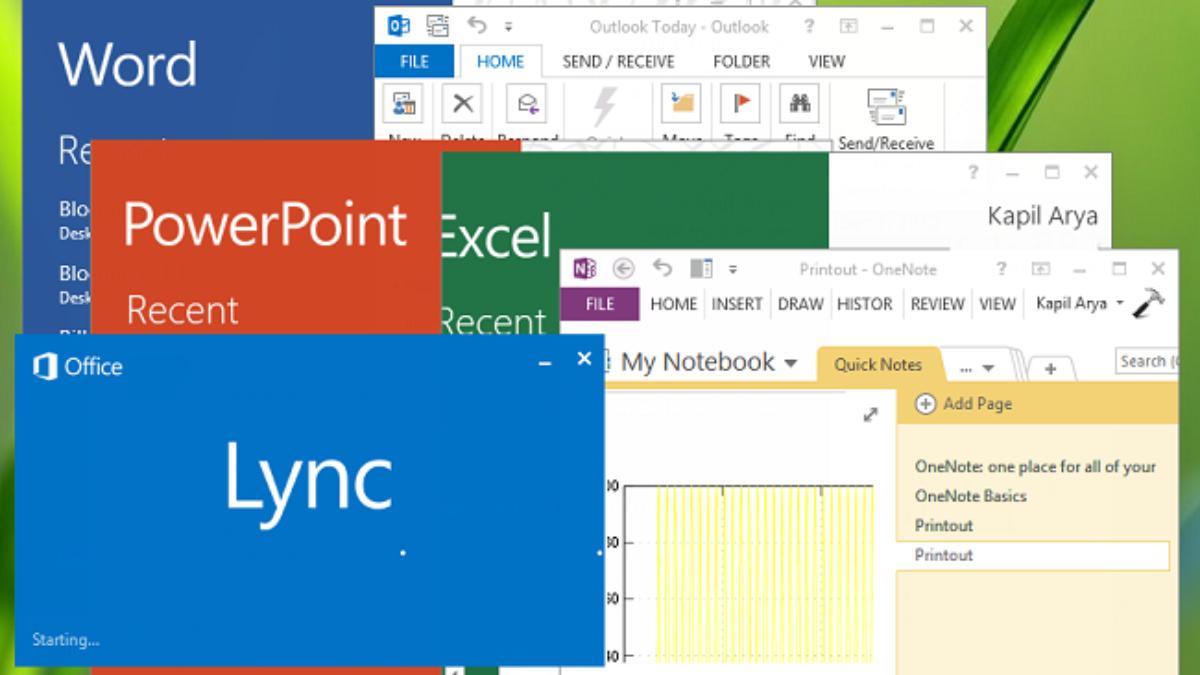Click Dock to Desktop icon in OneNote

(x=701, y=268)
